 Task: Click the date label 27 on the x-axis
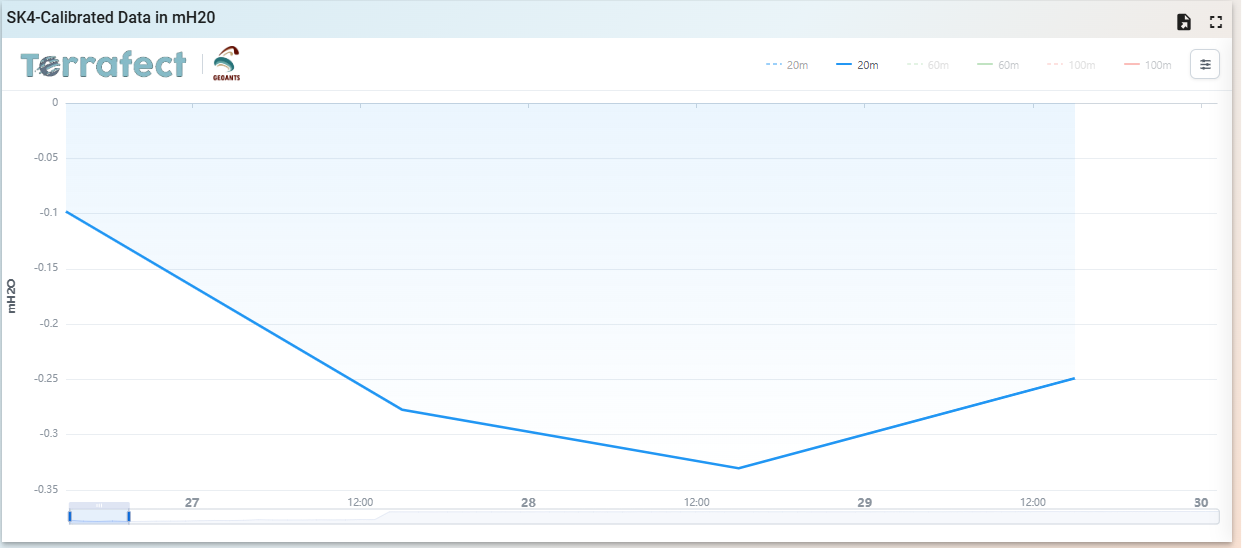click(x=192, y=502)
